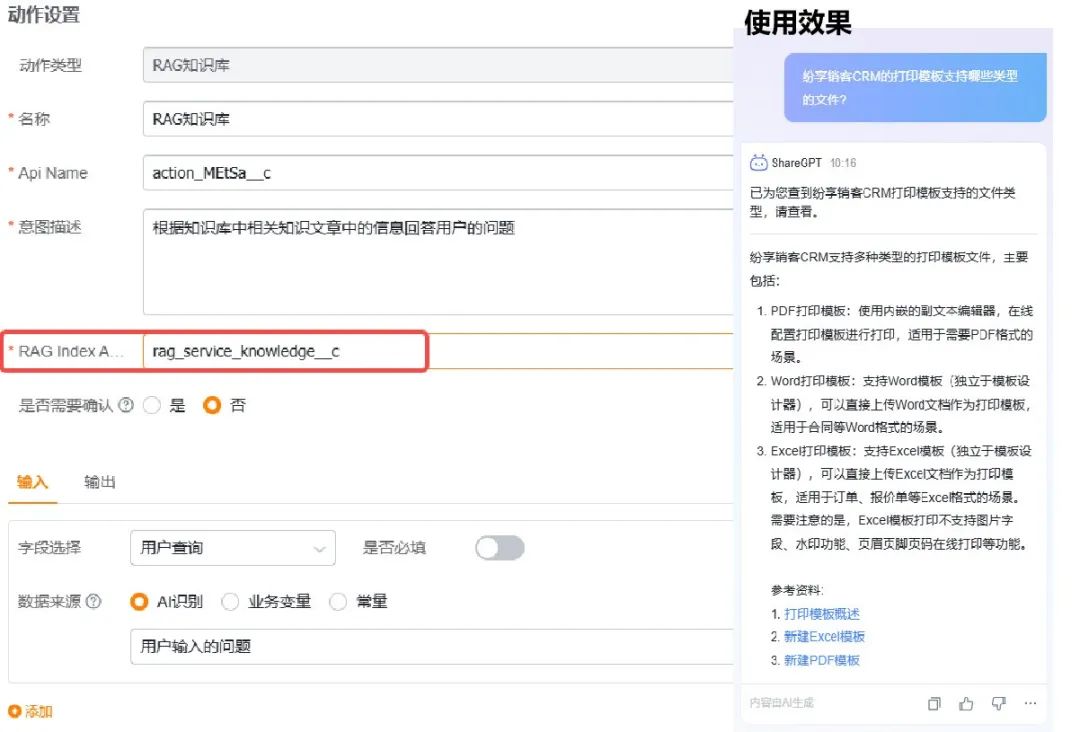This screenshot has height=732, width=1080.
Task: Switch to the 输入 tab
Action: (x=32, y=482)
